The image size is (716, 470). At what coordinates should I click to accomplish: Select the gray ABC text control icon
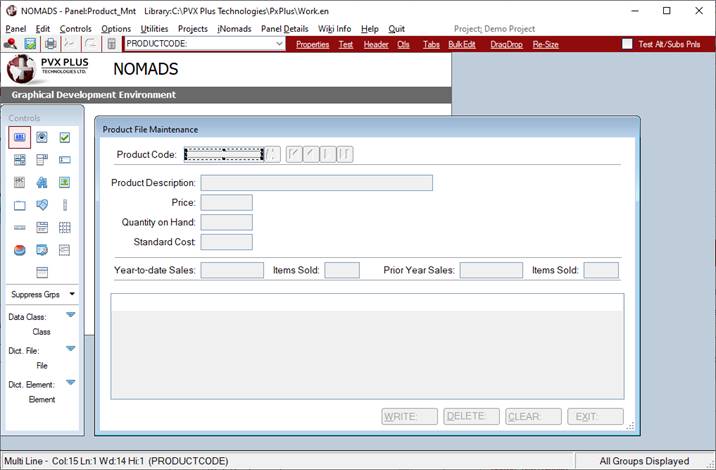tap(20, 182)
